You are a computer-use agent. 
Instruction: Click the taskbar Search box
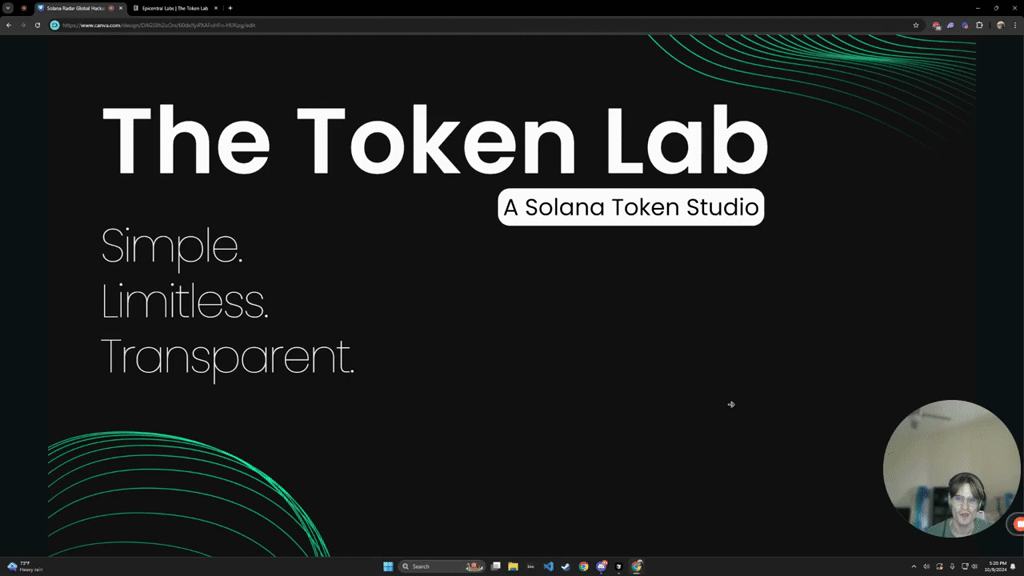(441, 566)
